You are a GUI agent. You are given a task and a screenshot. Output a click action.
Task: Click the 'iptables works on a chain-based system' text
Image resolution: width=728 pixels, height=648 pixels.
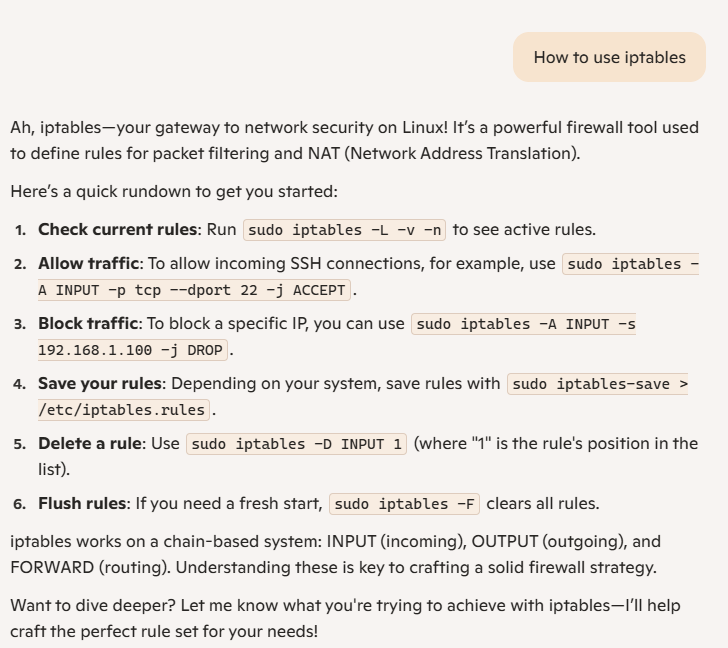tap(166, 541)
